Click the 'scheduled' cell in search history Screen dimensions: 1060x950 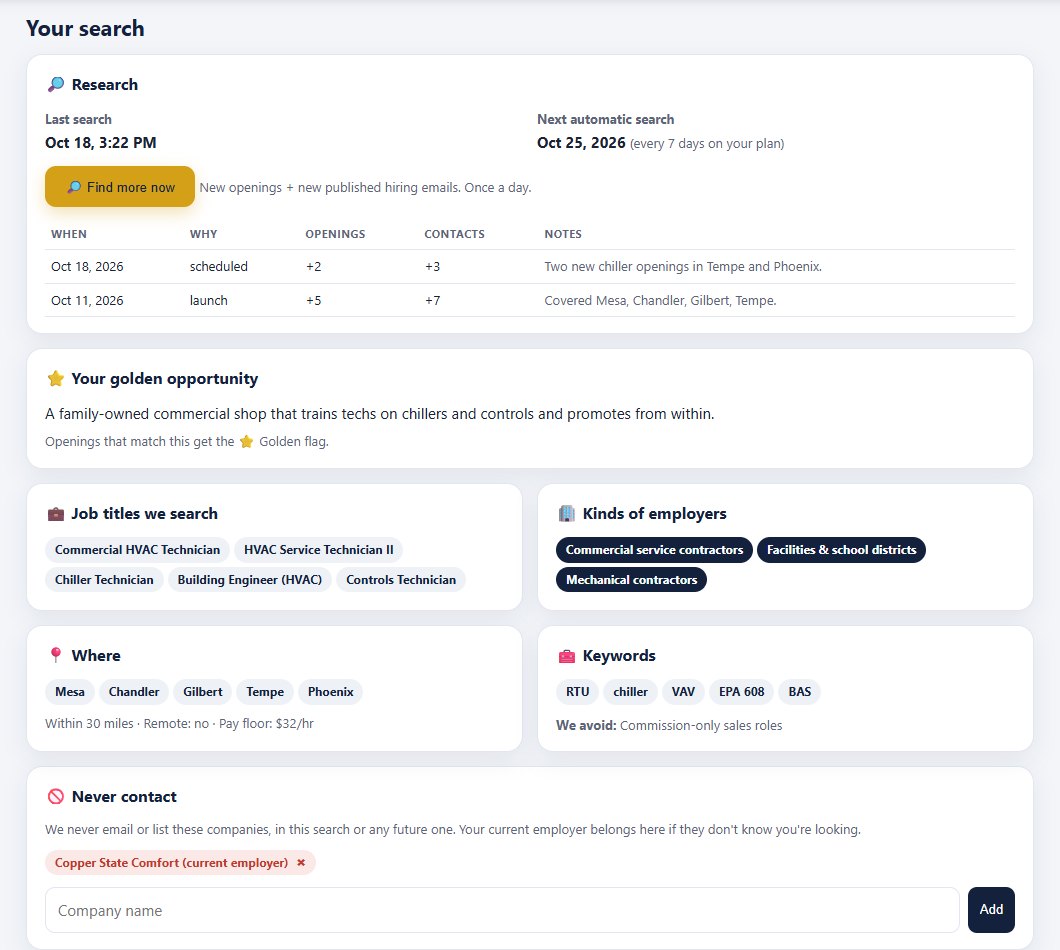tap(218, 266)
